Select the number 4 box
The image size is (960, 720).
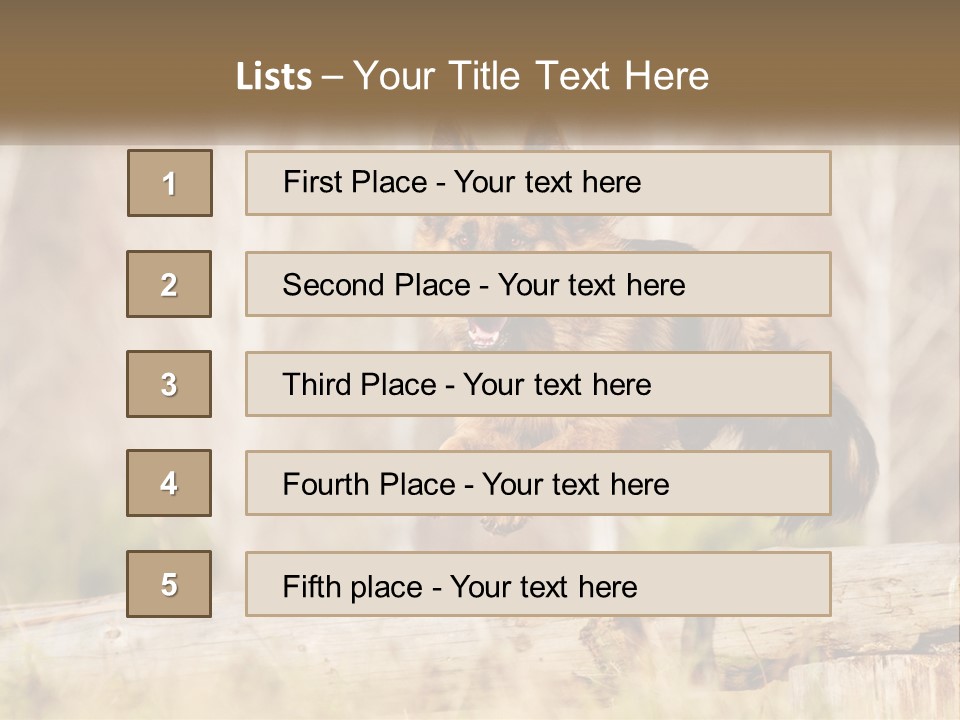coord(169,483)
